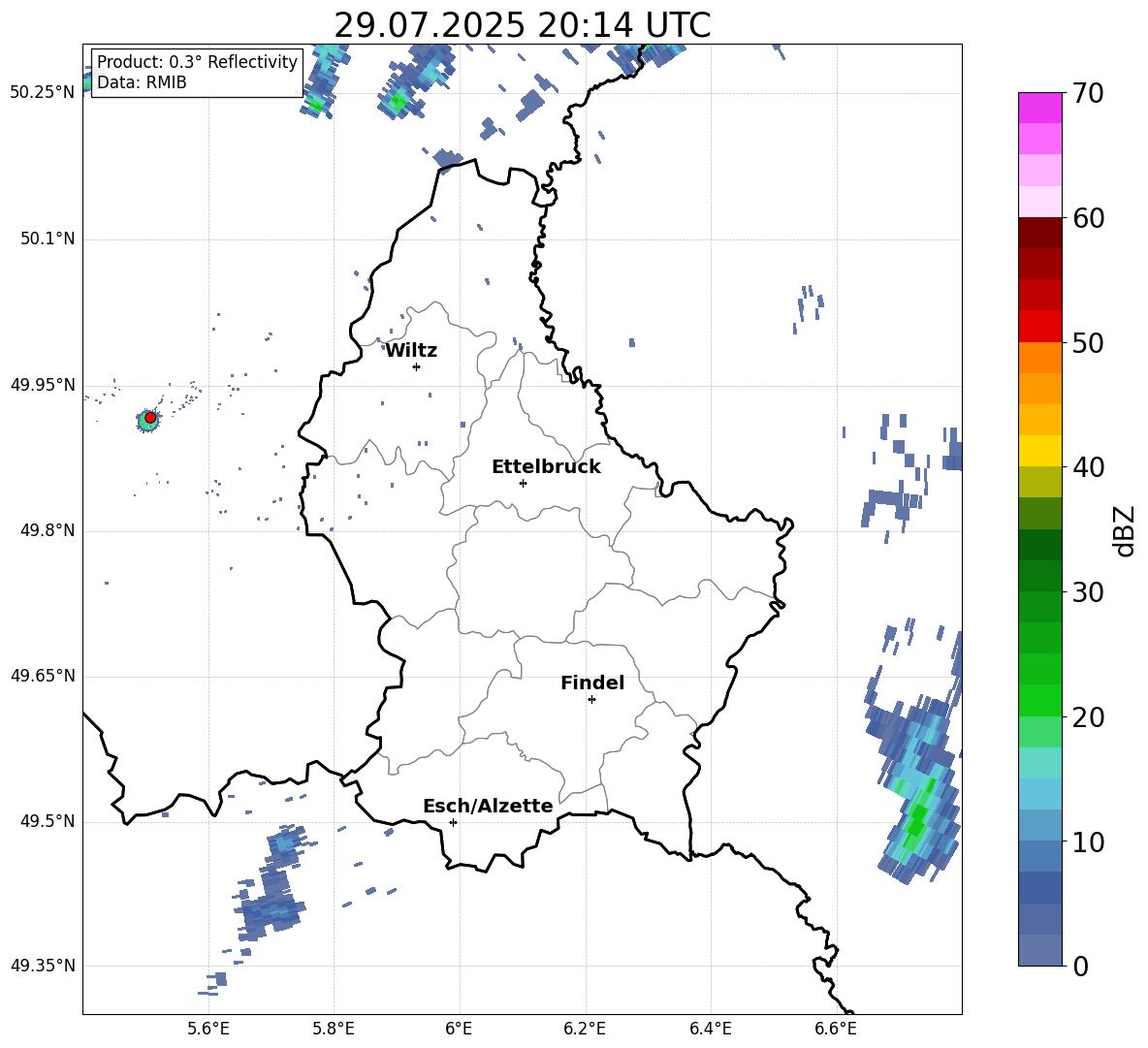Click the 49.8°N latitude label
Image resolution: width=1148 pixels, height=1048 pixels.
tap(47, 530)
